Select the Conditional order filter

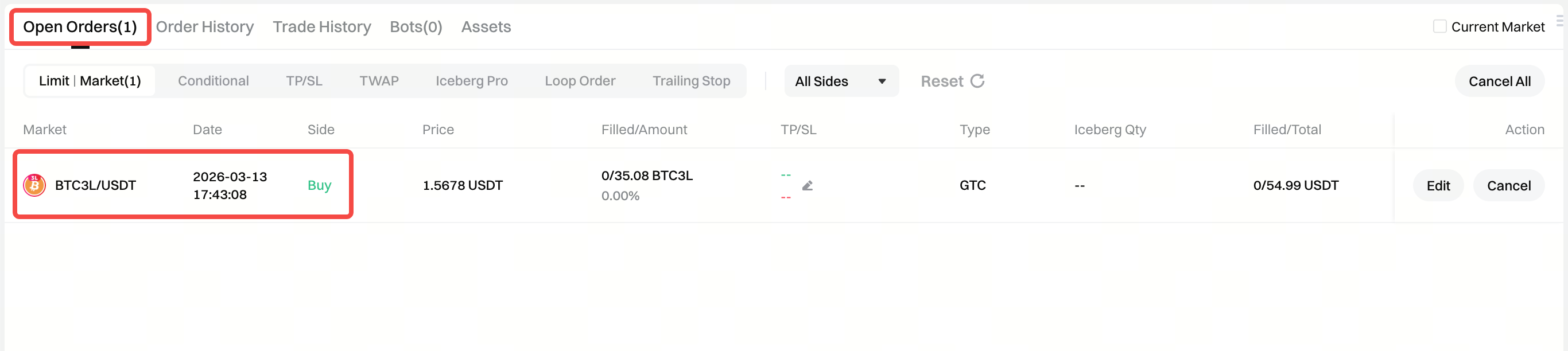[x=213, y=80]
